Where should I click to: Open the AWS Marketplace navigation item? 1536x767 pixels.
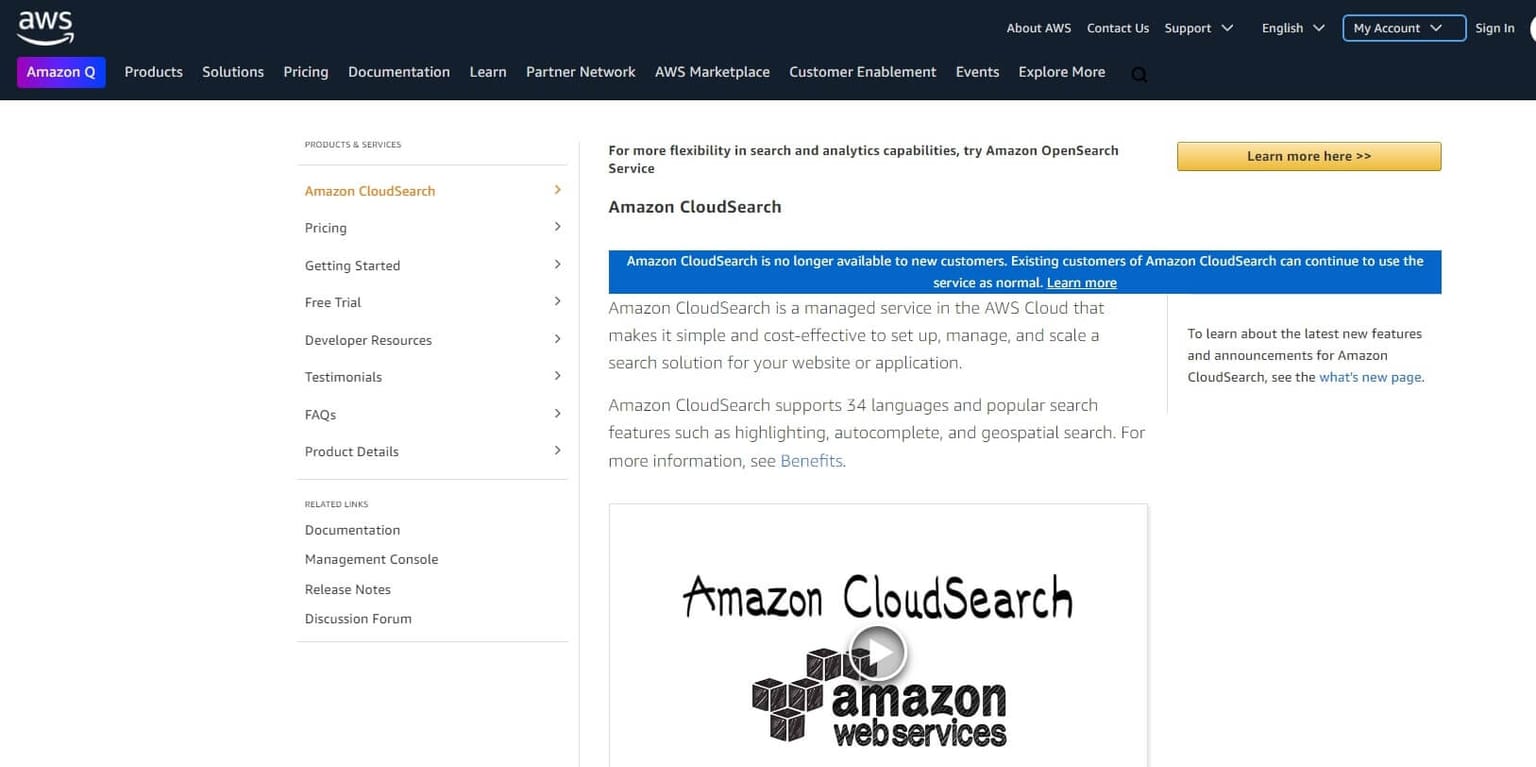click(712, 72)
